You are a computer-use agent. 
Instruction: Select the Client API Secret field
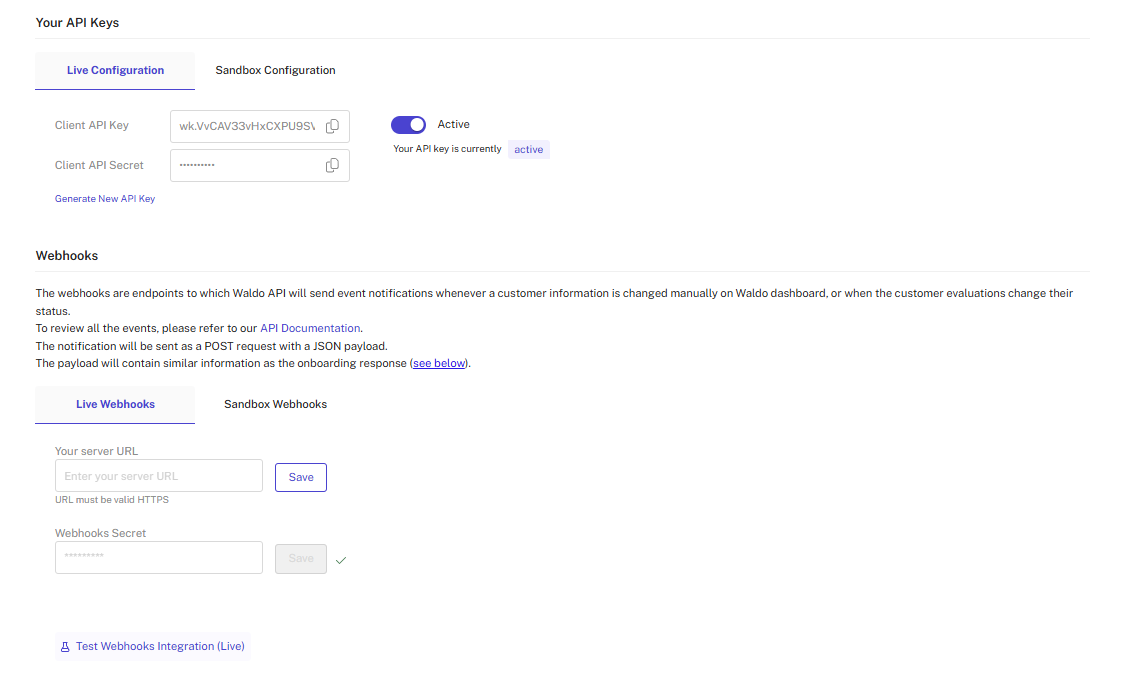point(245,166)
